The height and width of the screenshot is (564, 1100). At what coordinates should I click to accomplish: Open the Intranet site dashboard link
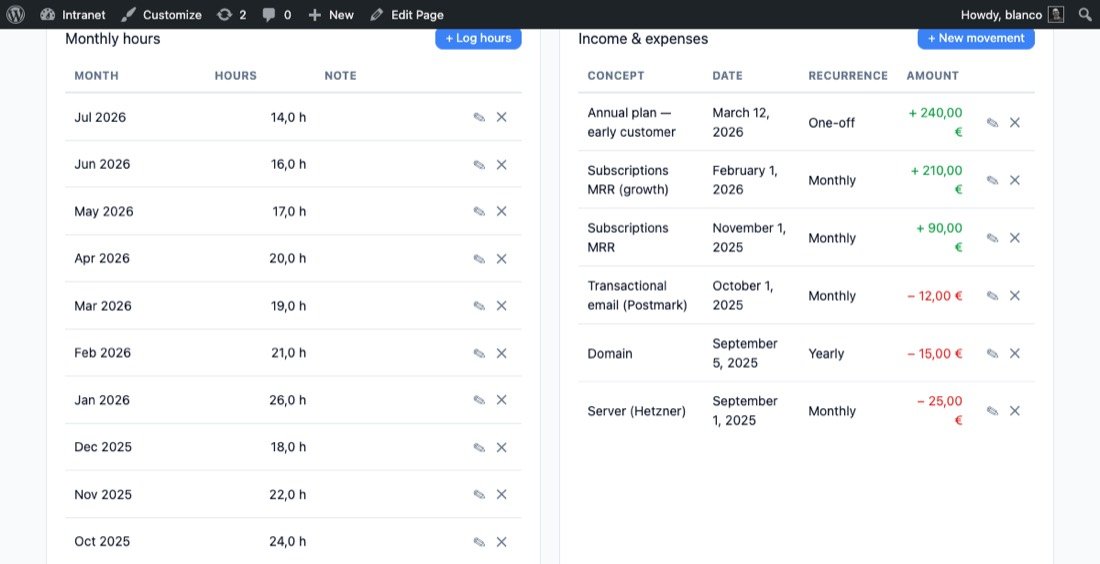pos(73,14)
